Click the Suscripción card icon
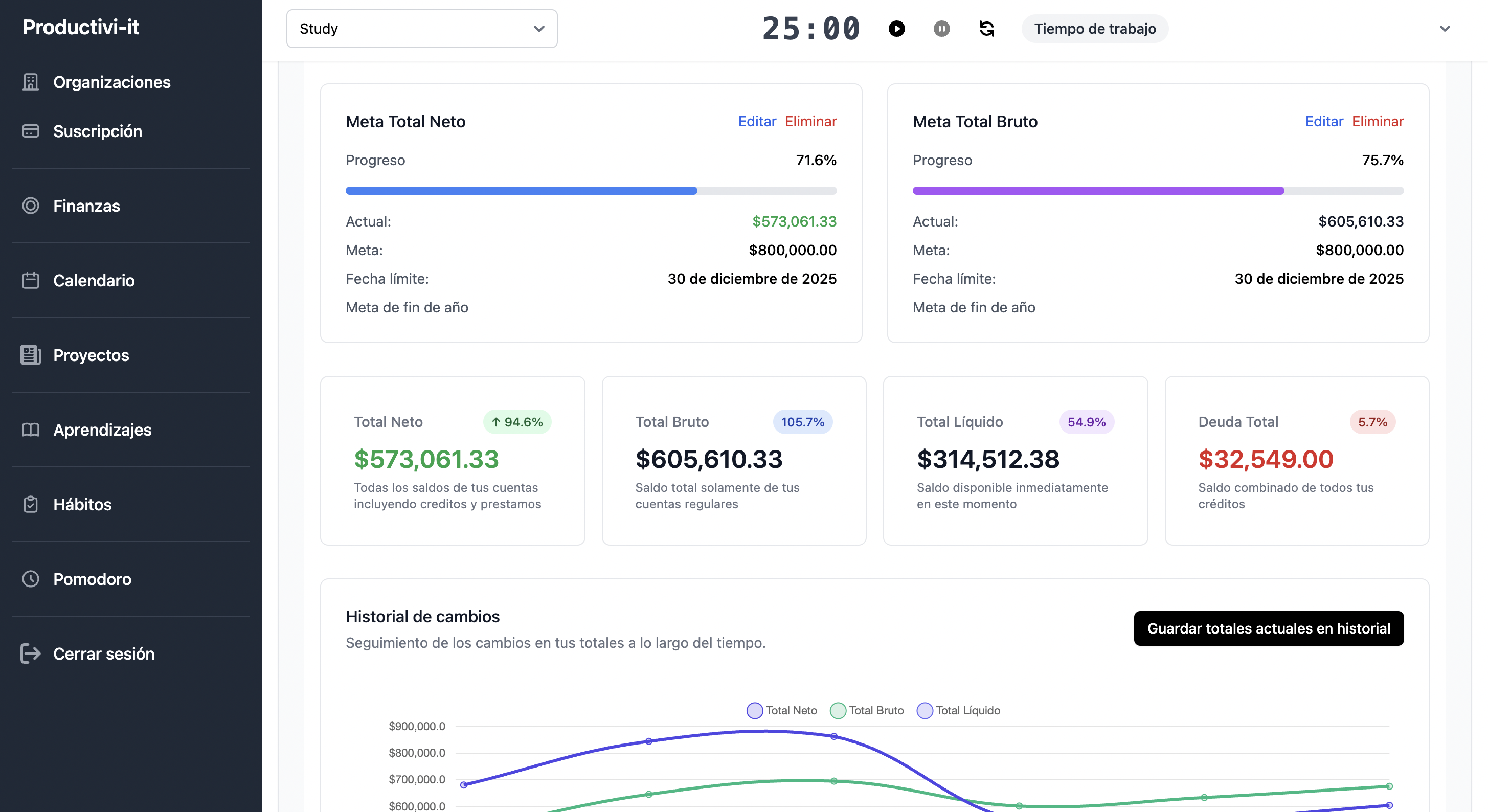This screenshot has width=1488, height=812. [30, 131]
